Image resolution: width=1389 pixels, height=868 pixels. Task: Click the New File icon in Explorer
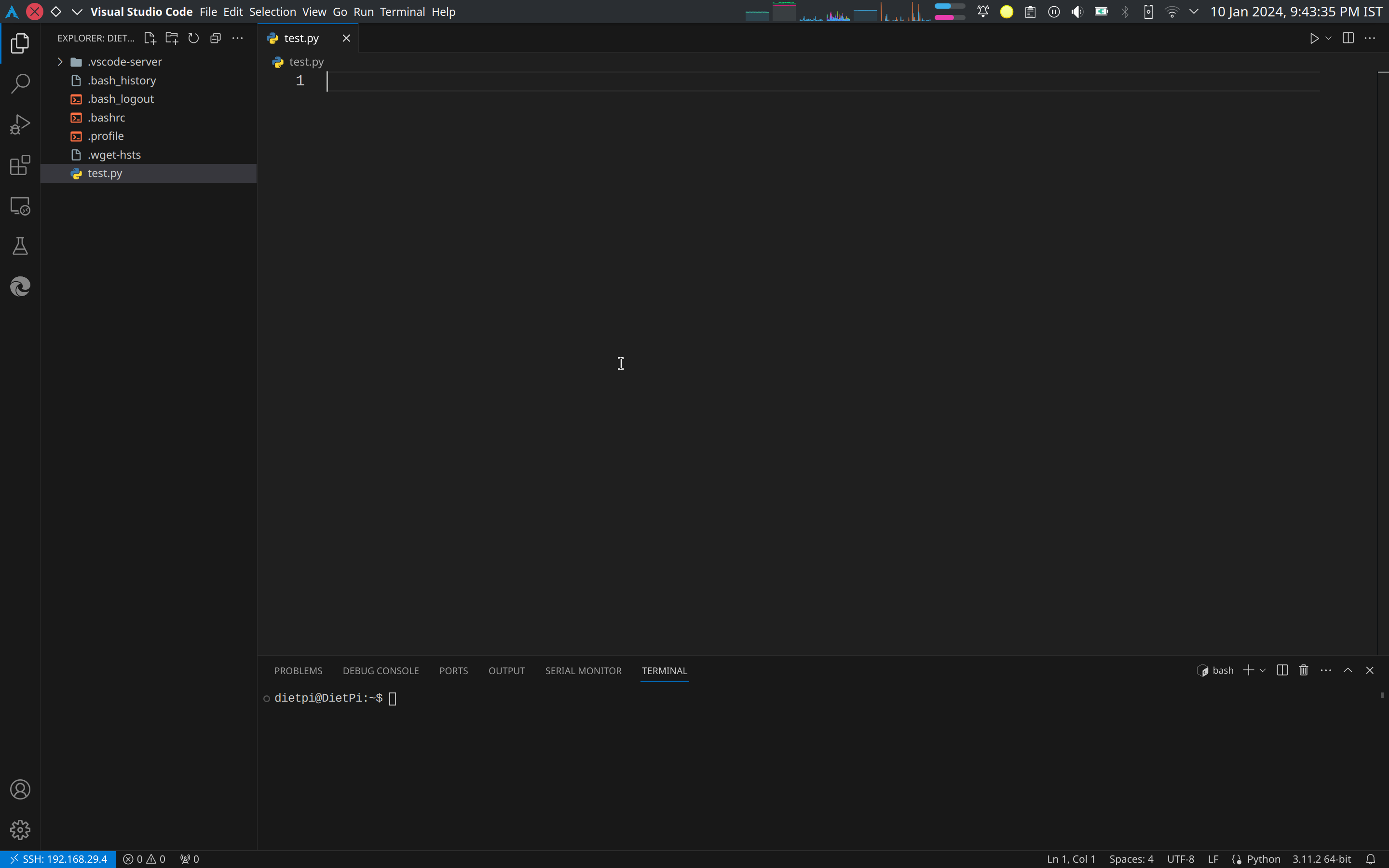pyautogui.click(x=150, y=39)
